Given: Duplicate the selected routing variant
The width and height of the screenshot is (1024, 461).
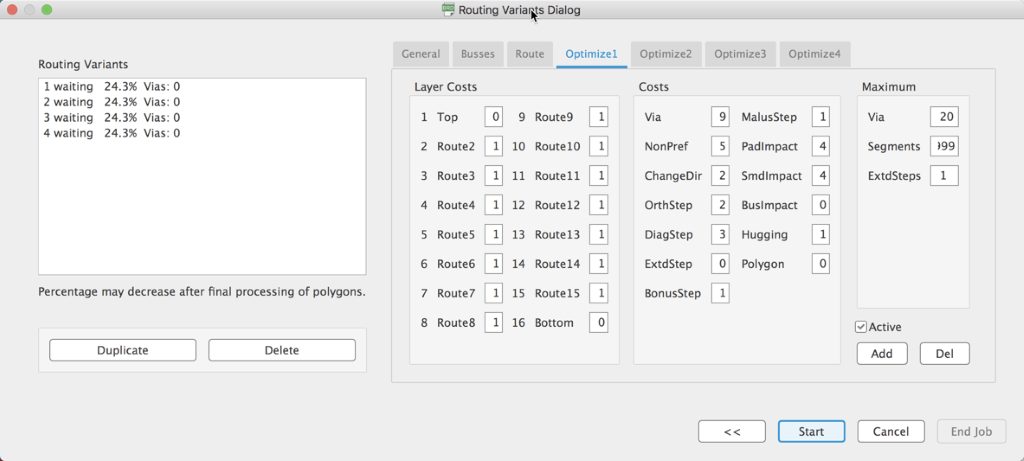Looking at the screenshot, I should pyautogui.click(x=122, y=350).
